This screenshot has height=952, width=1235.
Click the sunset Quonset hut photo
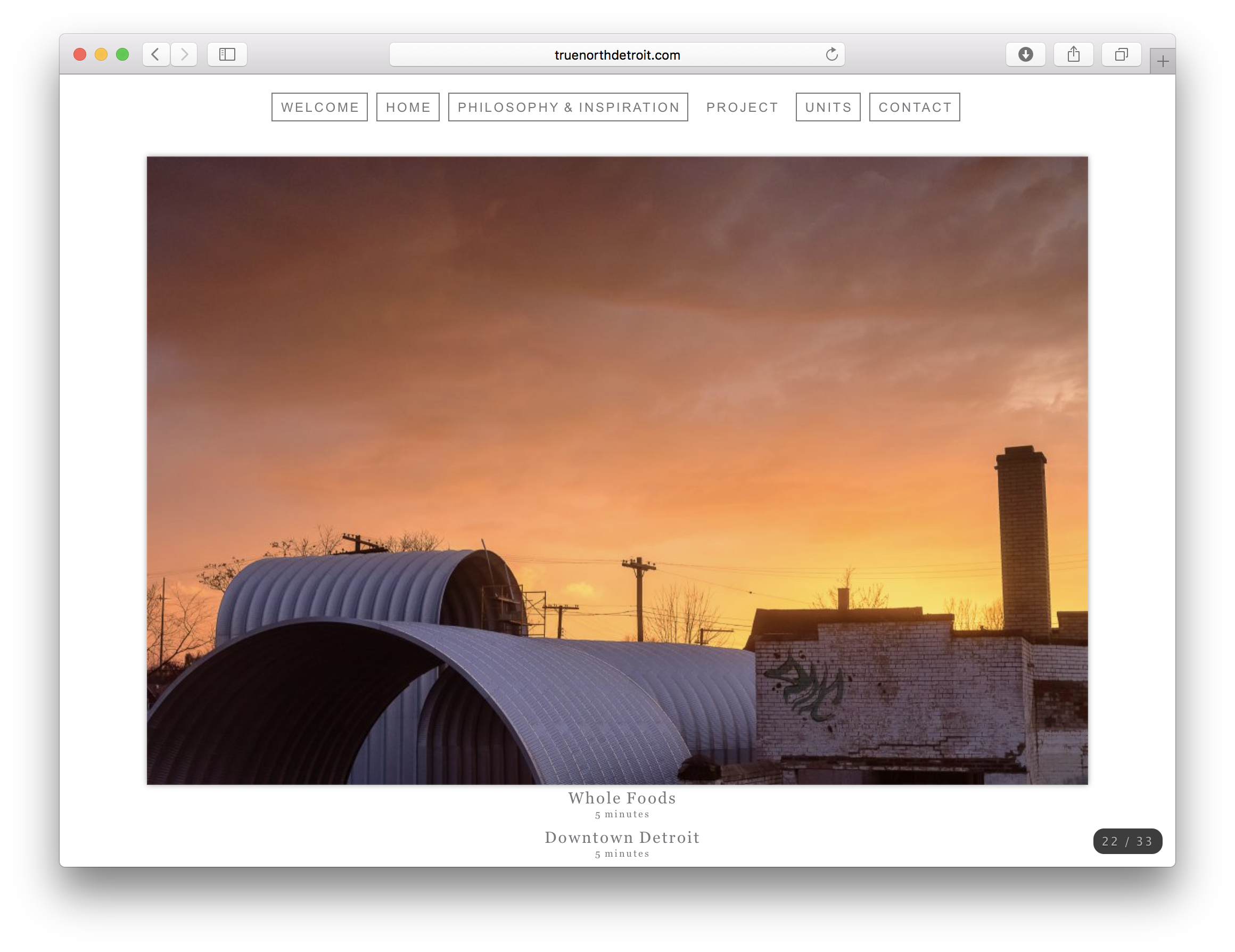tap(617, 470)
